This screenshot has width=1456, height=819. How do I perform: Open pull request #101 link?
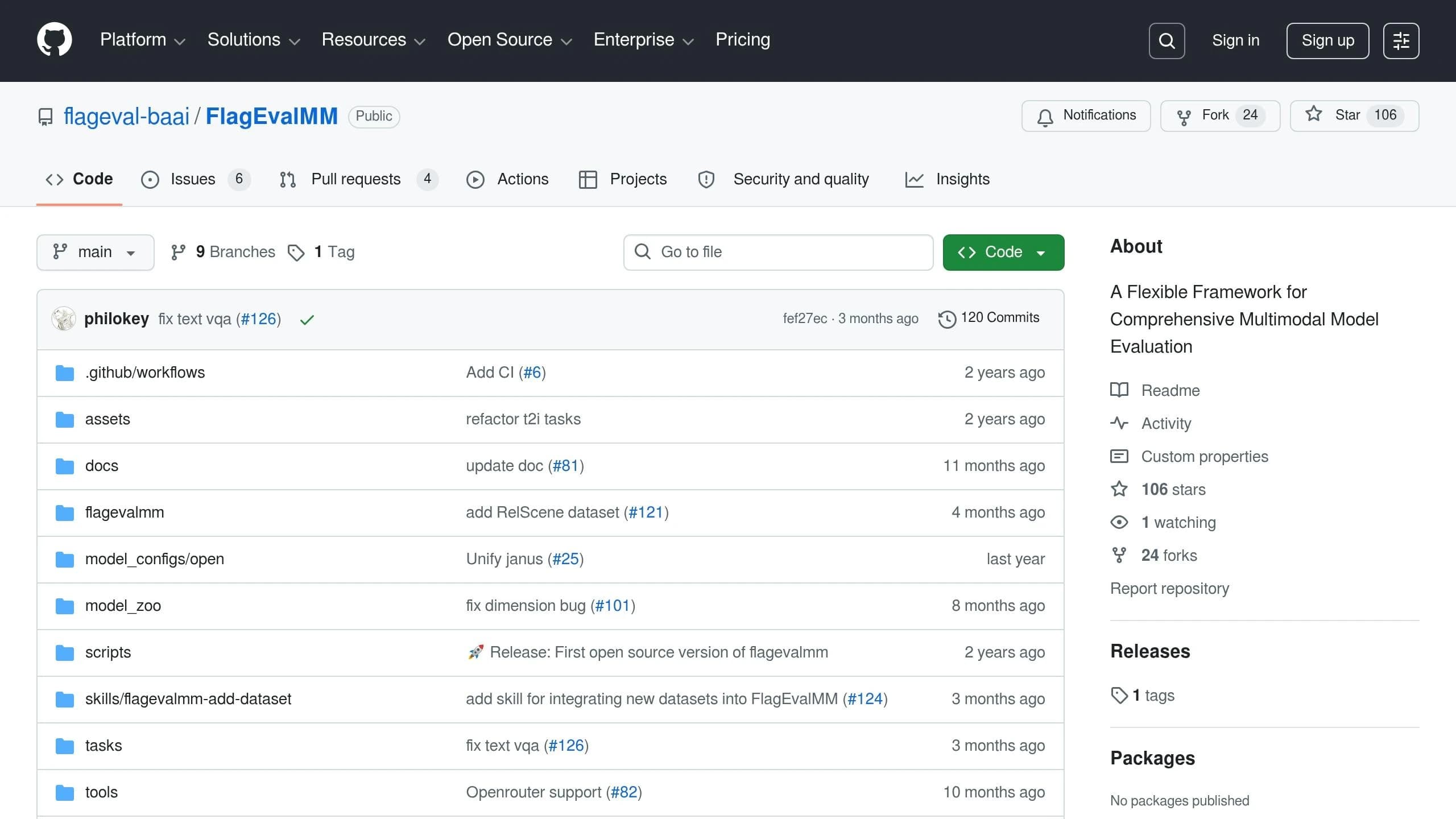pos(613,606)
